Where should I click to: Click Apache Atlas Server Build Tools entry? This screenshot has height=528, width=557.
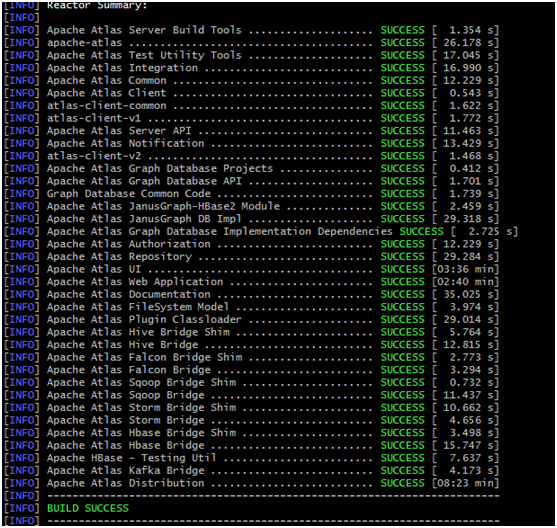click(x=144, y=30)
